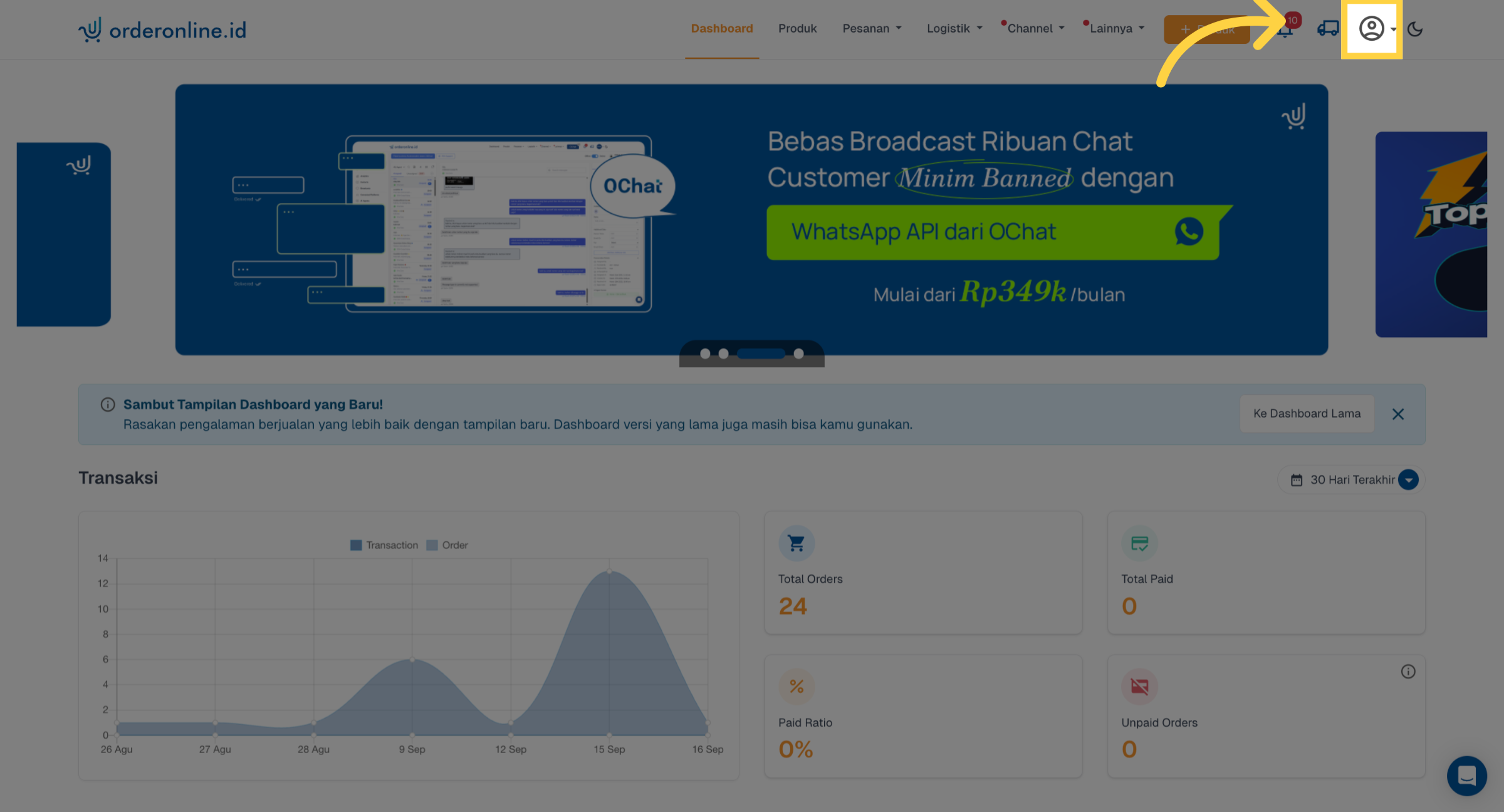Dismiss the new dashboard notice
This screenshot has width=1504, height=812.
[1398, 414]
